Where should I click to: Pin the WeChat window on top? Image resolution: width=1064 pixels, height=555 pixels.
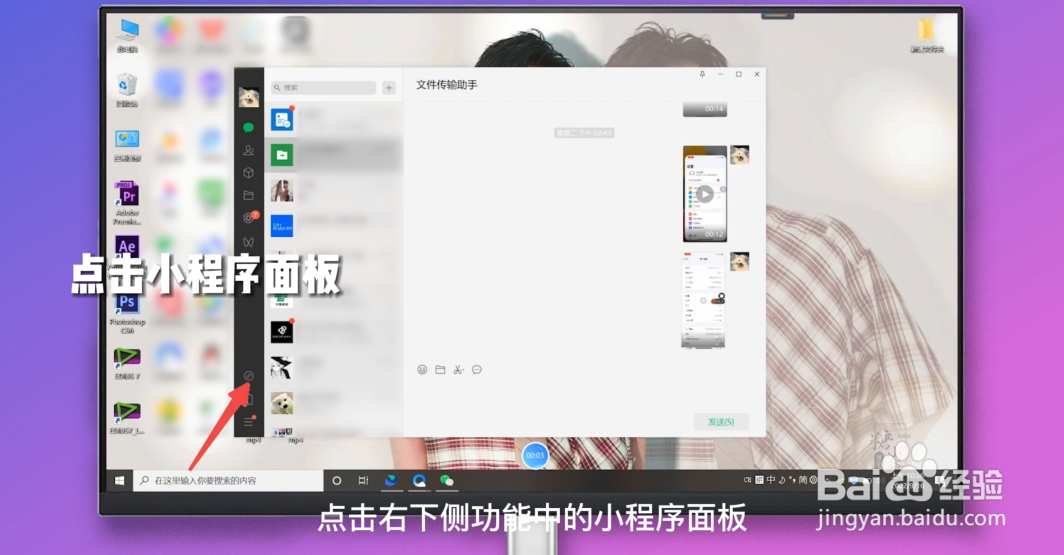coord(702,75)
